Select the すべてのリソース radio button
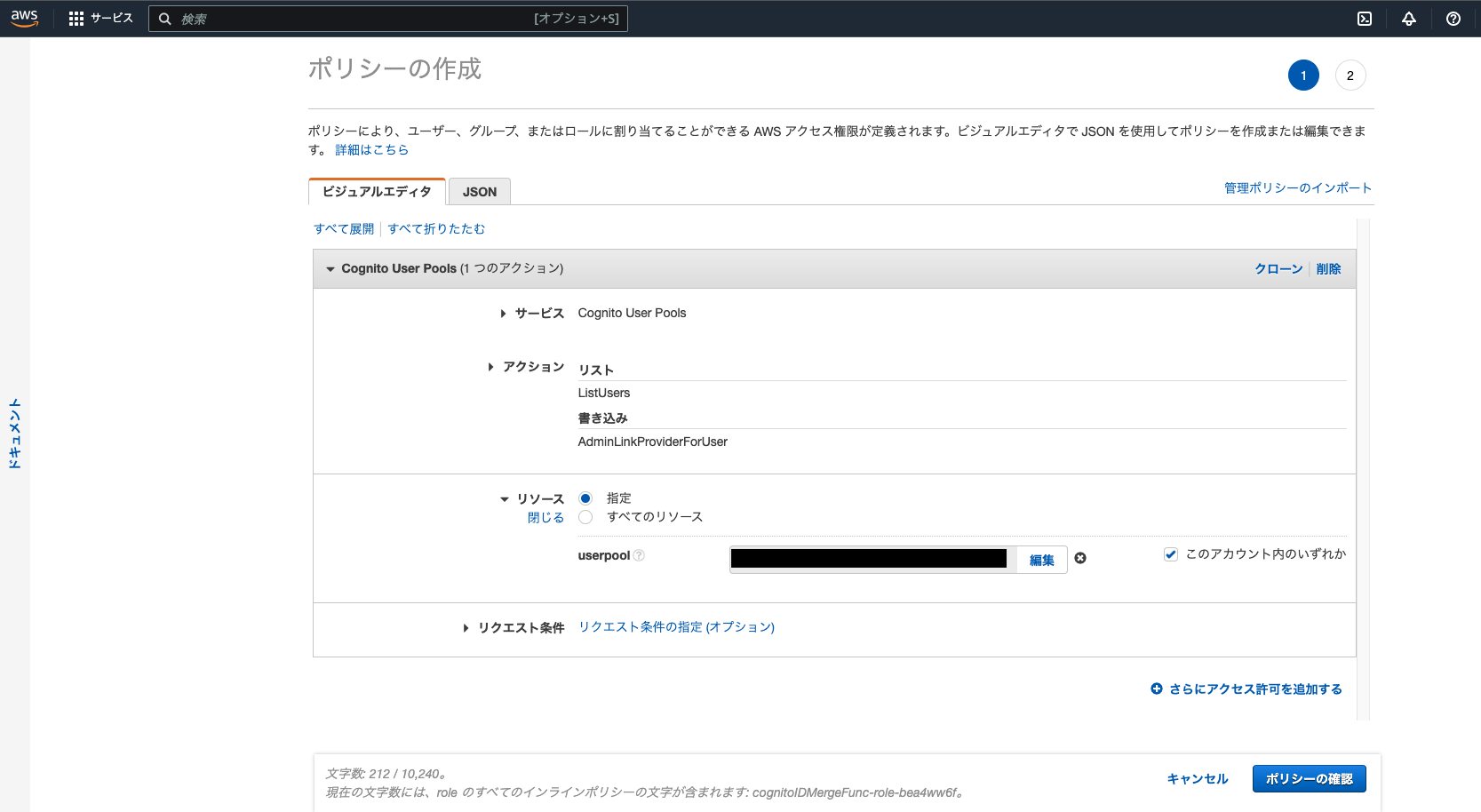Image resolution: width=1481 pixels, height=812 pixels. [x=585, y=517]
